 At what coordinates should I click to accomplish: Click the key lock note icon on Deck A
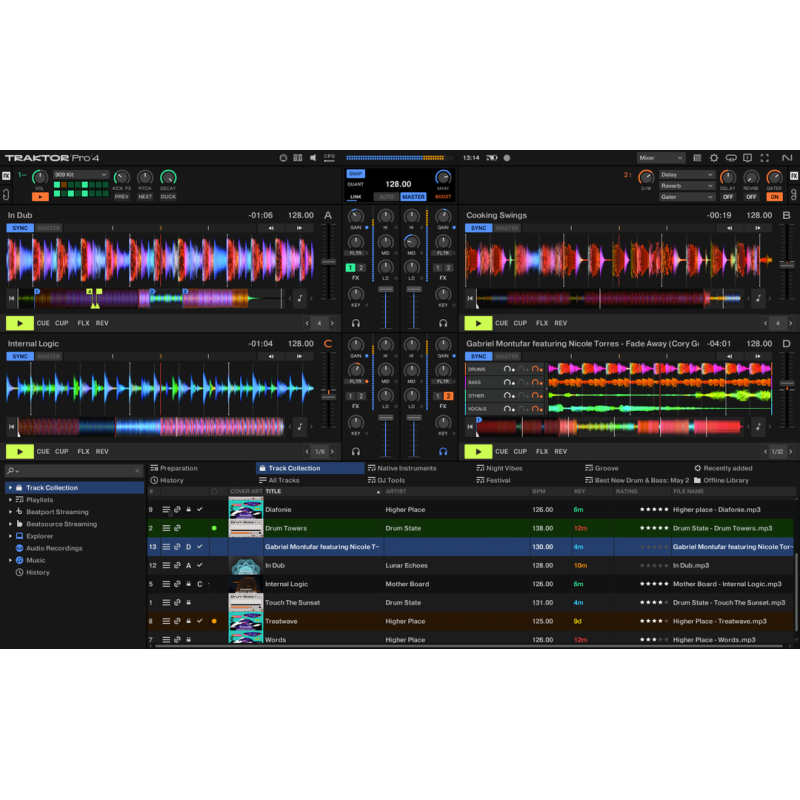point(300,298)
